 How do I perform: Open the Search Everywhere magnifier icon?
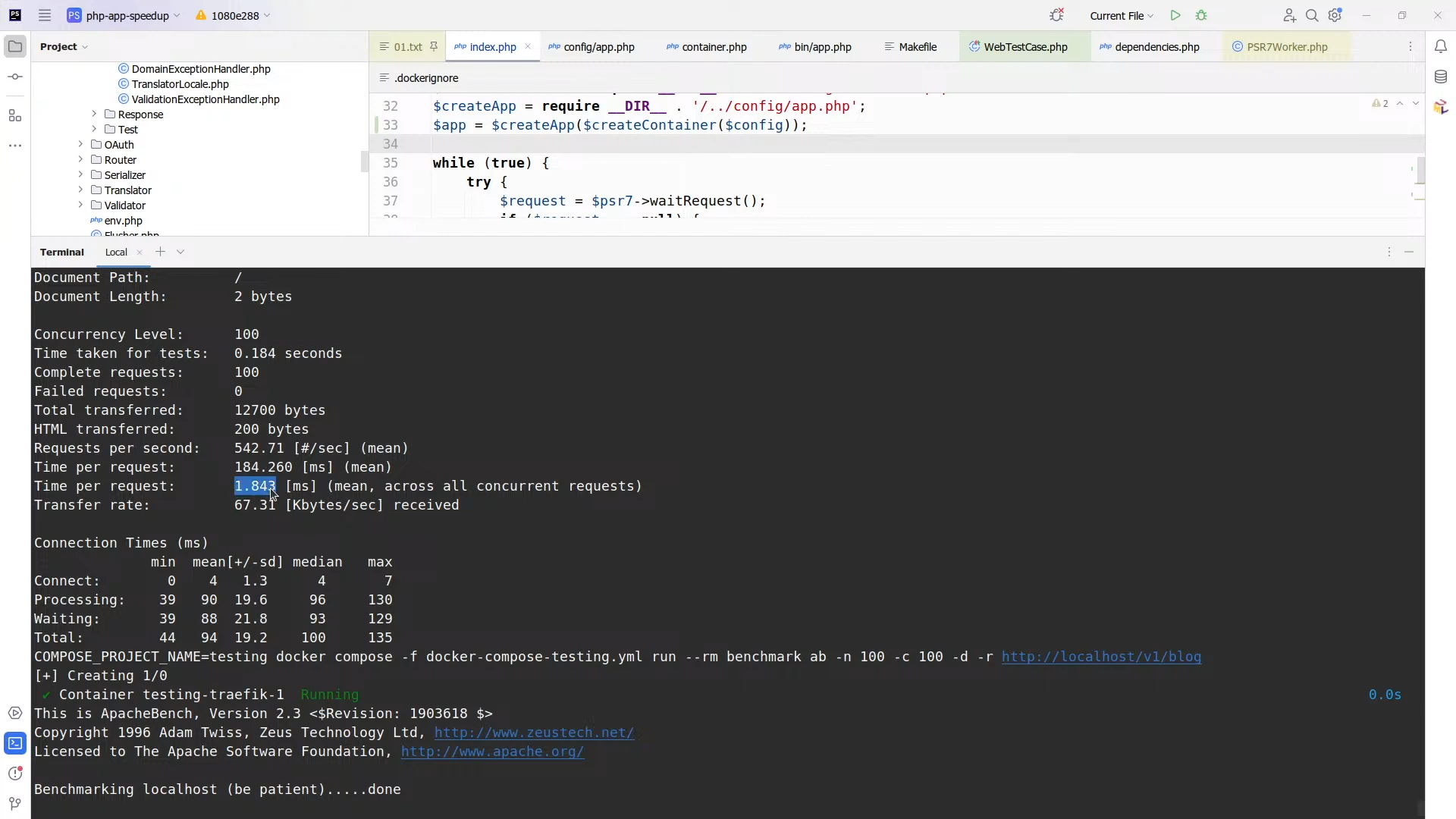[1312, 15]
